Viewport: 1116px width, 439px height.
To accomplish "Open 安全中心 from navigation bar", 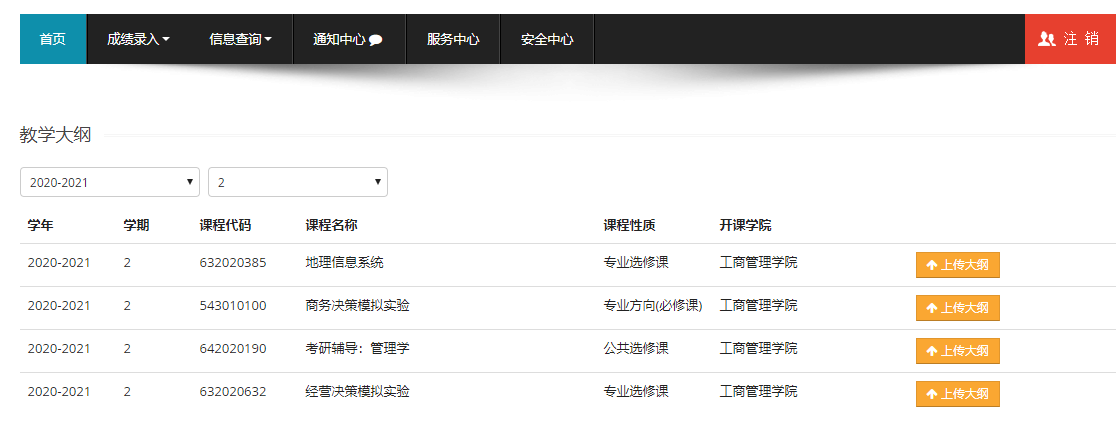I will coord(547,40).
